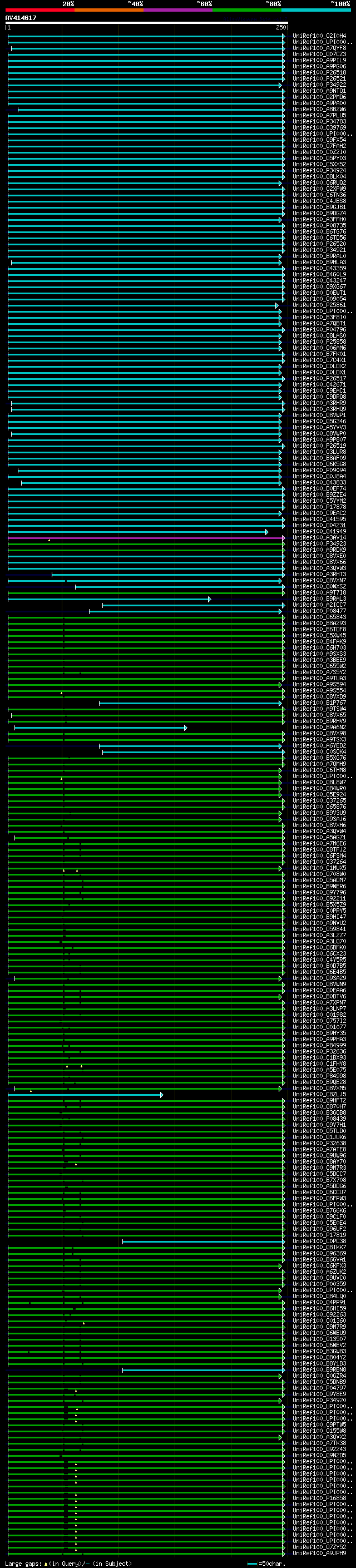Click the UniRef100_C8ZLJ5 label
356x1568 pixels.
point(319,1095)
